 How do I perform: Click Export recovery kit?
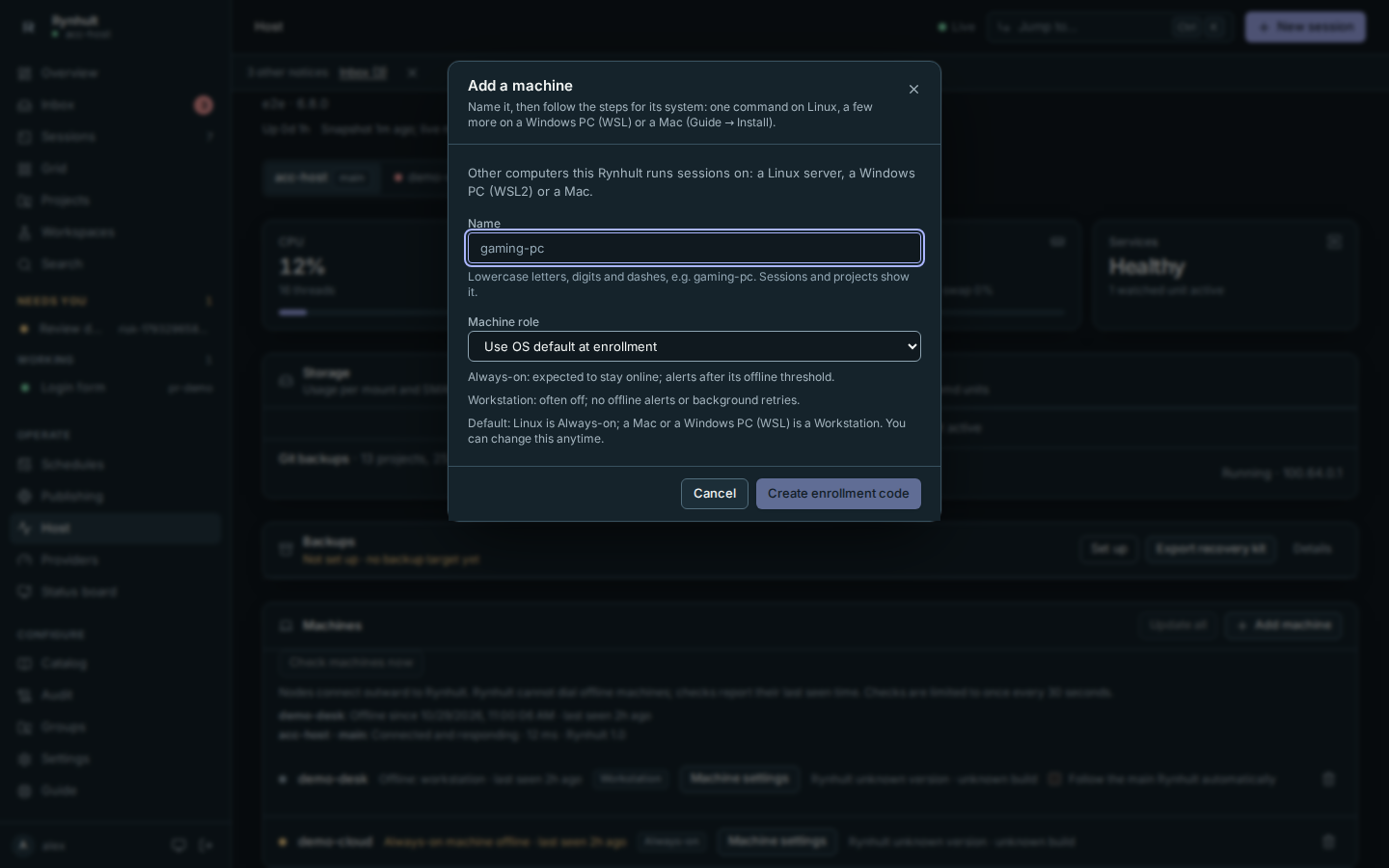pyautogui.click(x=1211, y=549)
